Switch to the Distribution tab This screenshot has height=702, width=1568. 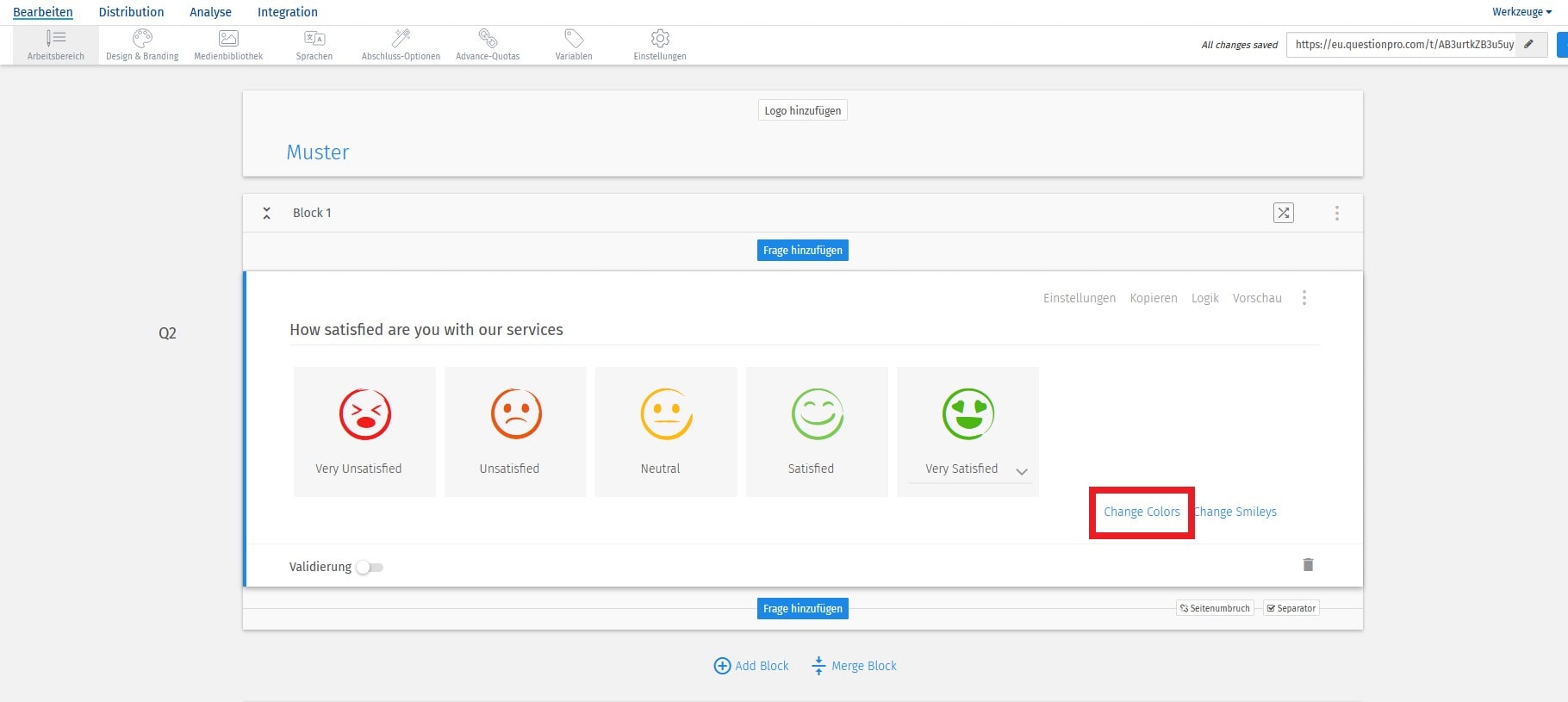point(131,12)
